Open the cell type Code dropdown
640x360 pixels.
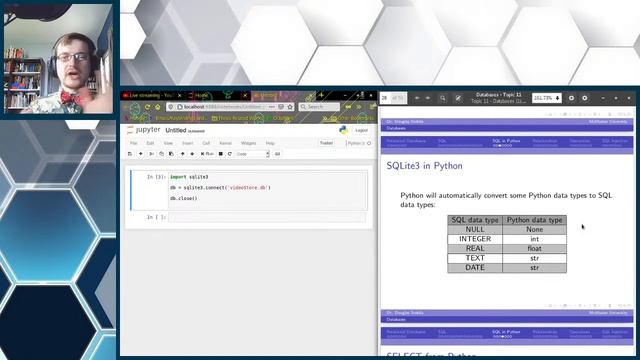coord(252,154)
